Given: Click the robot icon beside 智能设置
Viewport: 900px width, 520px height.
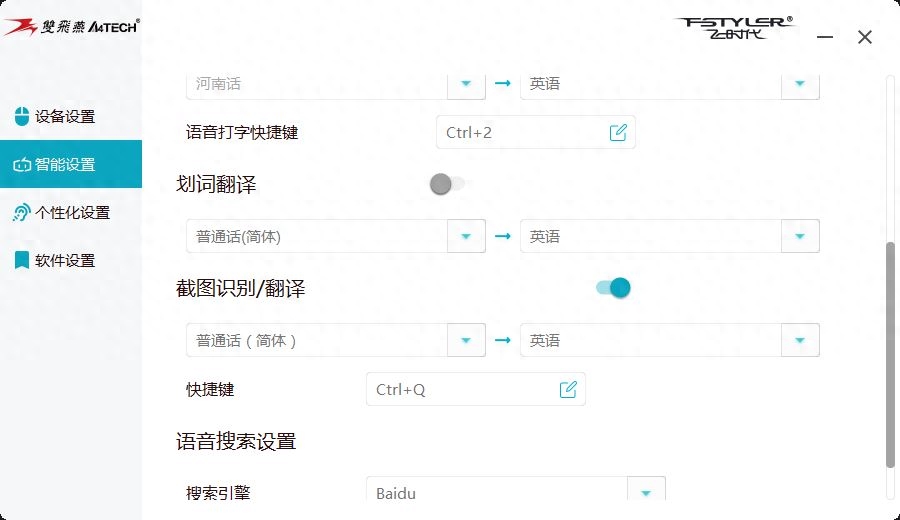Looking at the screenshot, I should click(22, 165).
